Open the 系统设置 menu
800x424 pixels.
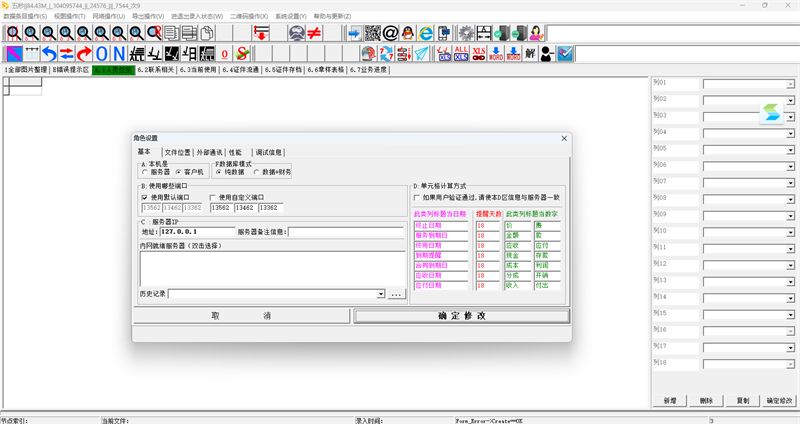click(290, 17)
